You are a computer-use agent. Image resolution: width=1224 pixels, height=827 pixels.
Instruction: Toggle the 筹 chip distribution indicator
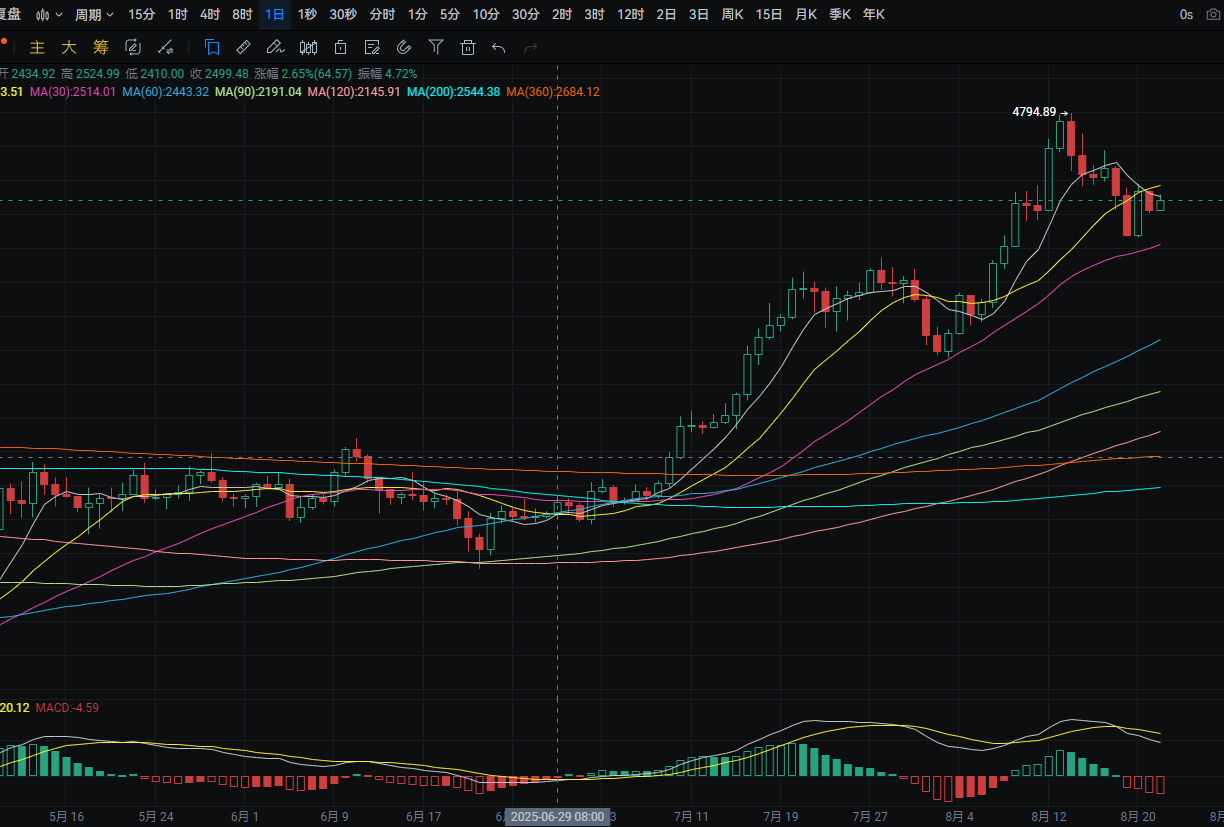[101, 47]
